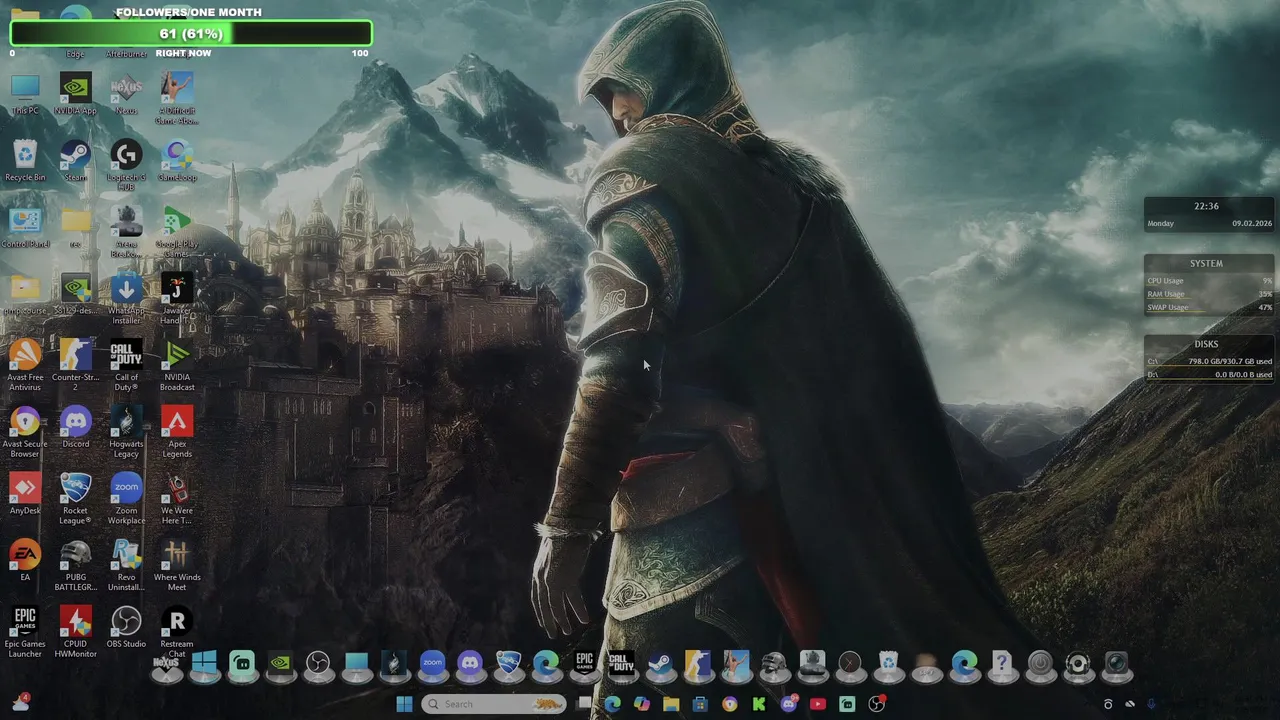Click the RAM Usage meter row
Image resolution: width=1280 pixels, height=720 pixels.
[x=1209, y=294]
